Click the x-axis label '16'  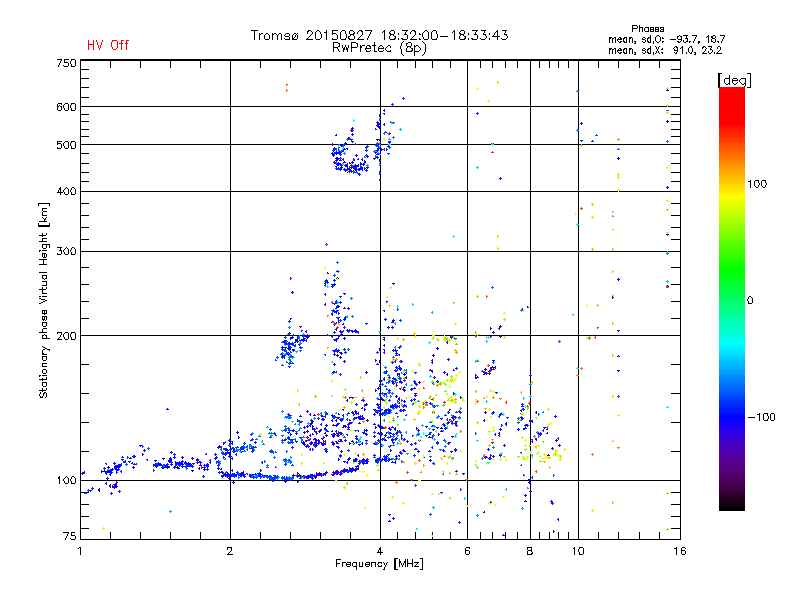[680, 551]
